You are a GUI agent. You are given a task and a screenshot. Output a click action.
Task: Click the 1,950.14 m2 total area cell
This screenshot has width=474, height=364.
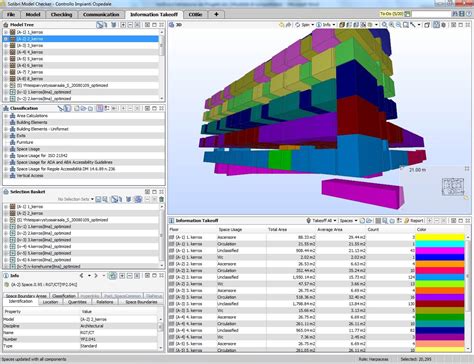tap(291, 277)
